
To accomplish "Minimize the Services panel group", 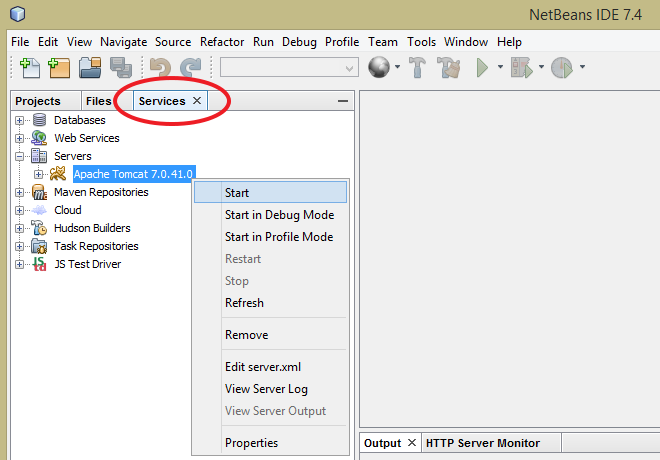I will click(x=343, y=101).
